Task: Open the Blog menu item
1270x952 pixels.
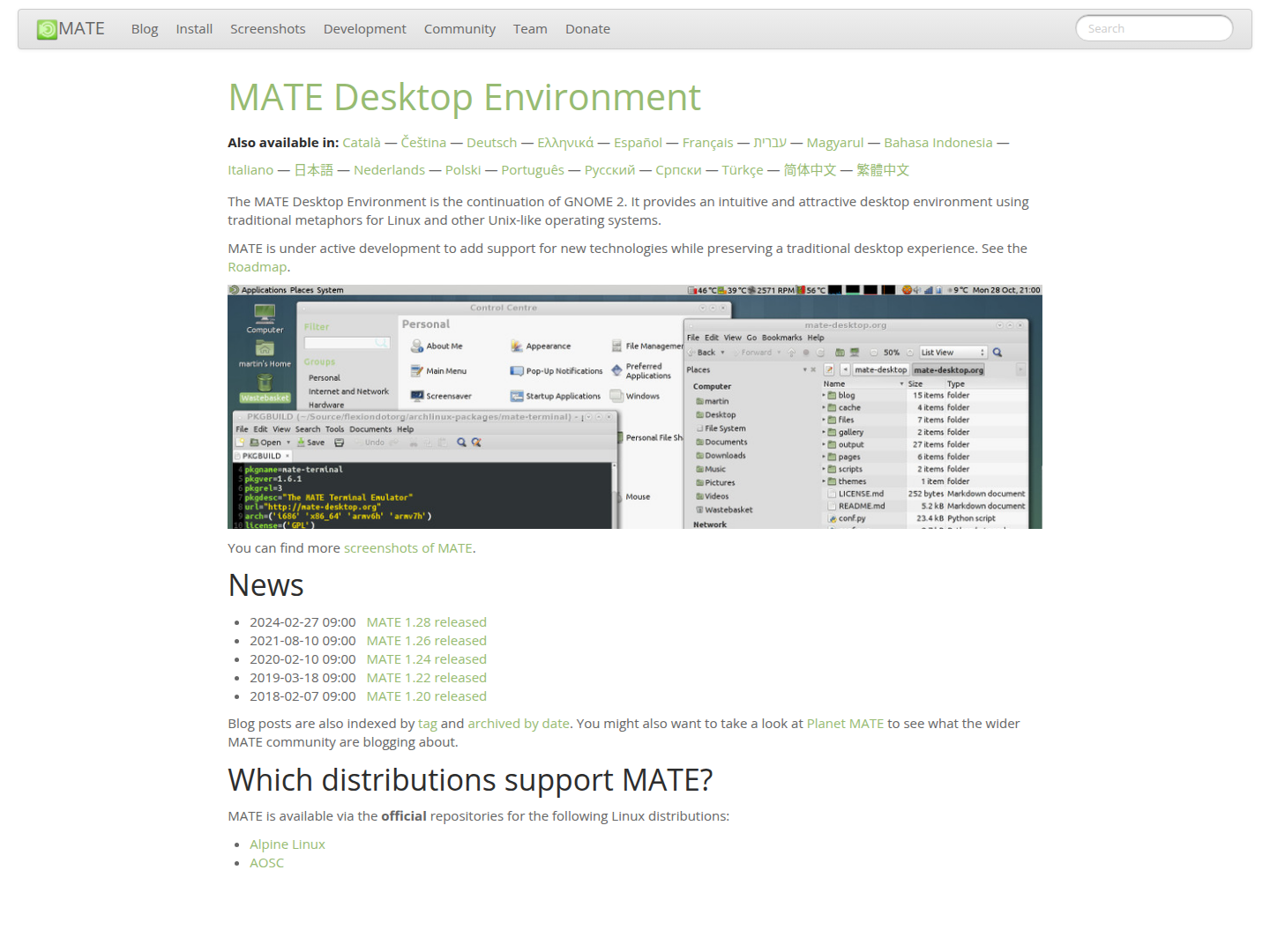Action: 145,29
